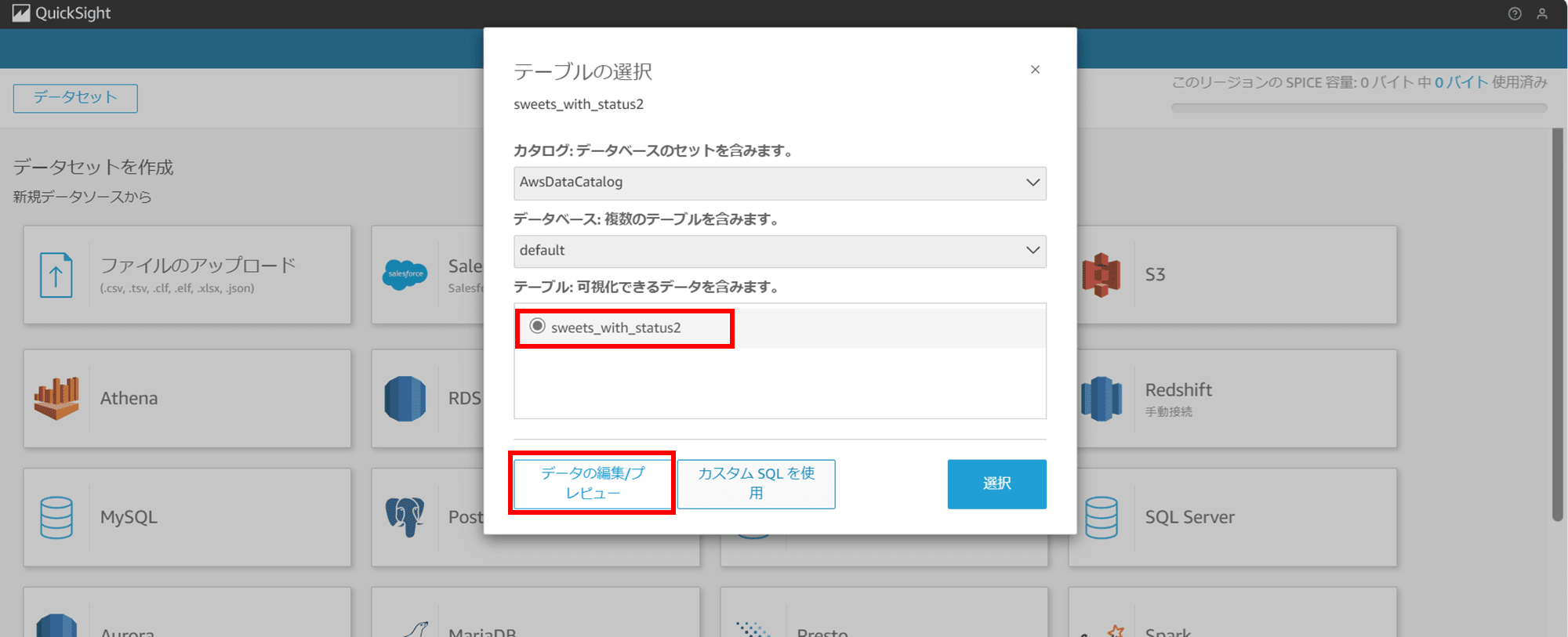The image size is (1568, 637).
Task: Click the blue 選択 button
Action: [996, 483]
